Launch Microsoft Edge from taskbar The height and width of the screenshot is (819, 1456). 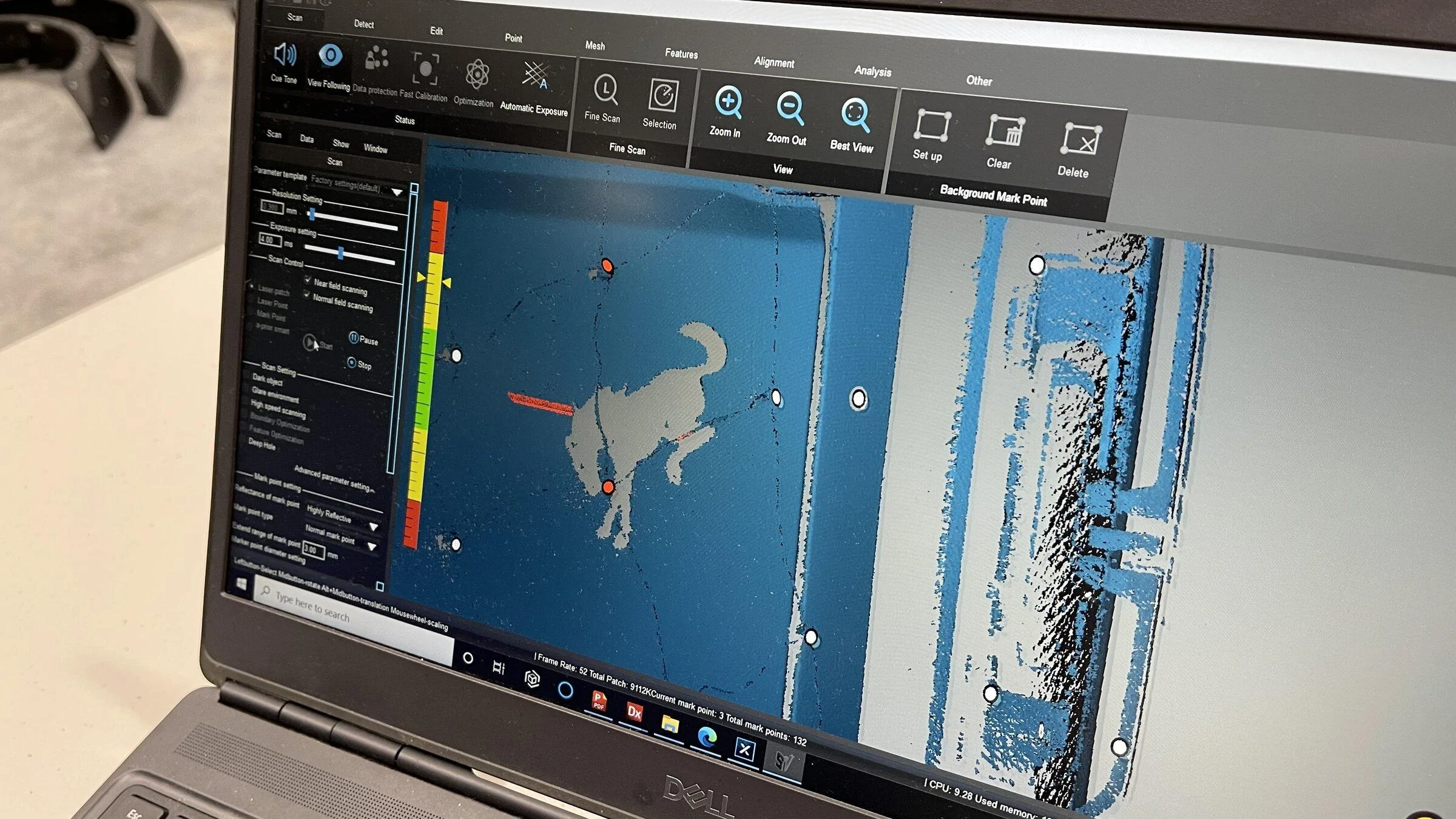click(x=706, y=736)
